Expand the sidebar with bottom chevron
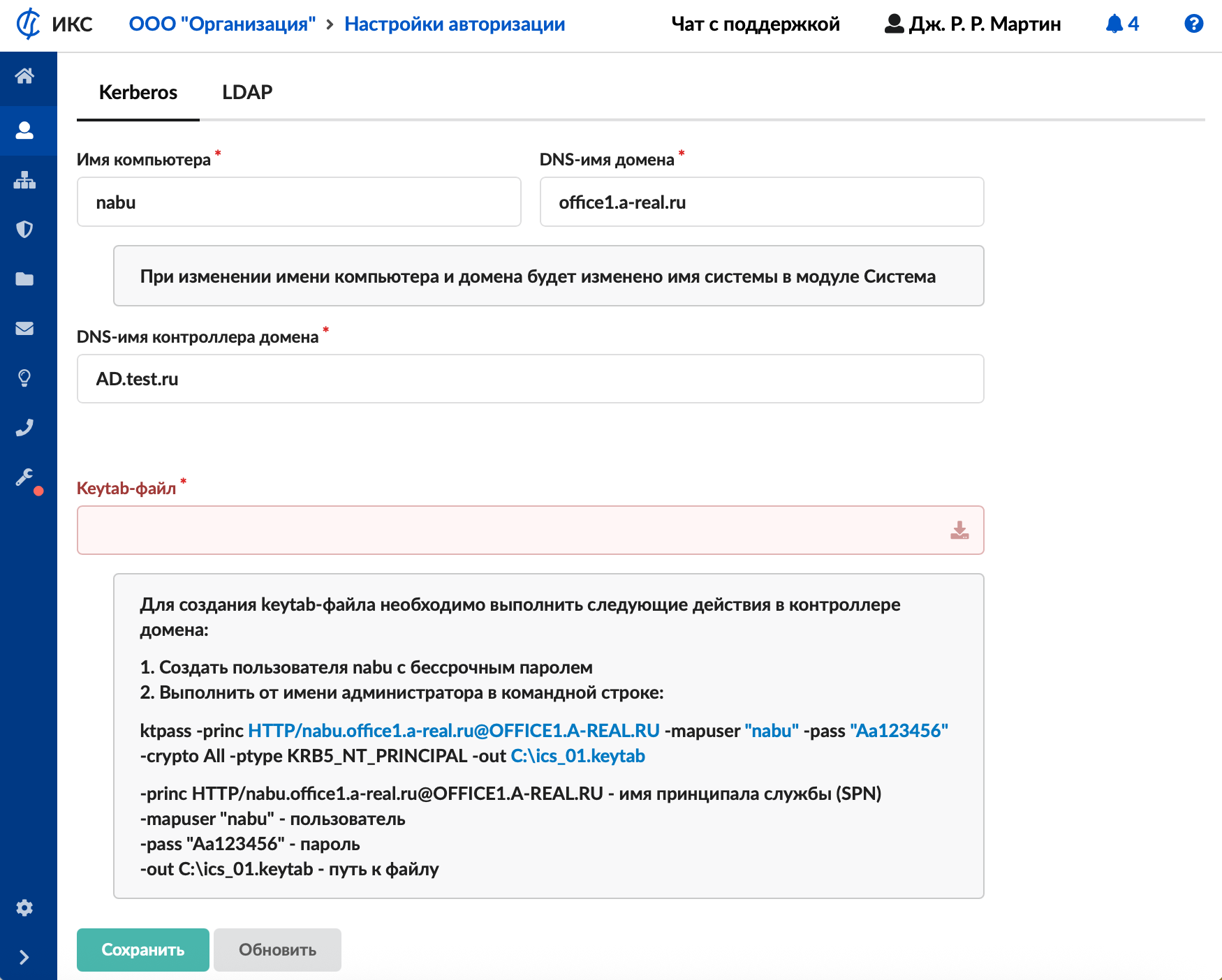Image resolution: width=1222 pixels, height=980 pixels. click(25, 957)
